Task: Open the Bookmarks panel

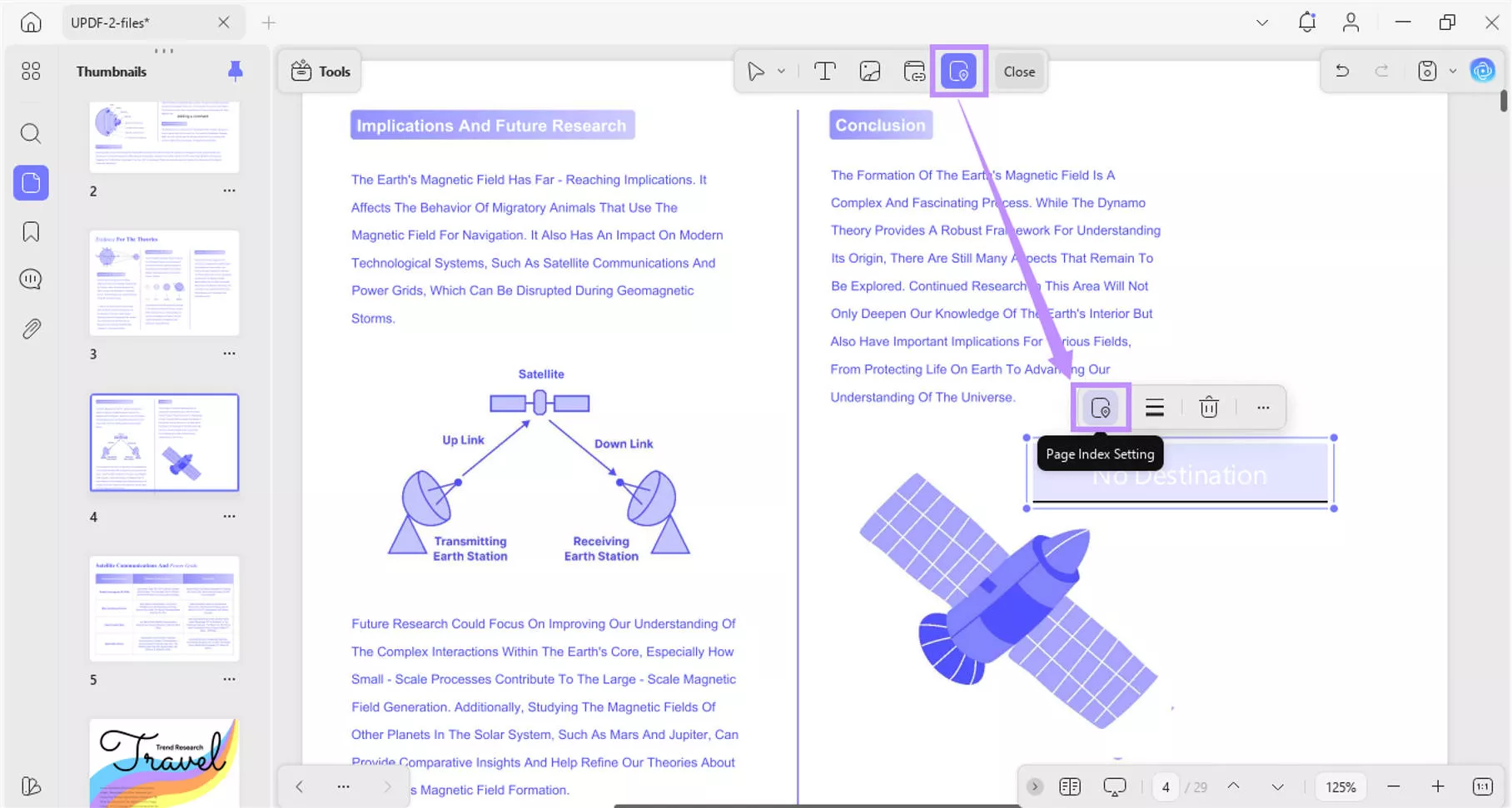Action: coord(30,231)
